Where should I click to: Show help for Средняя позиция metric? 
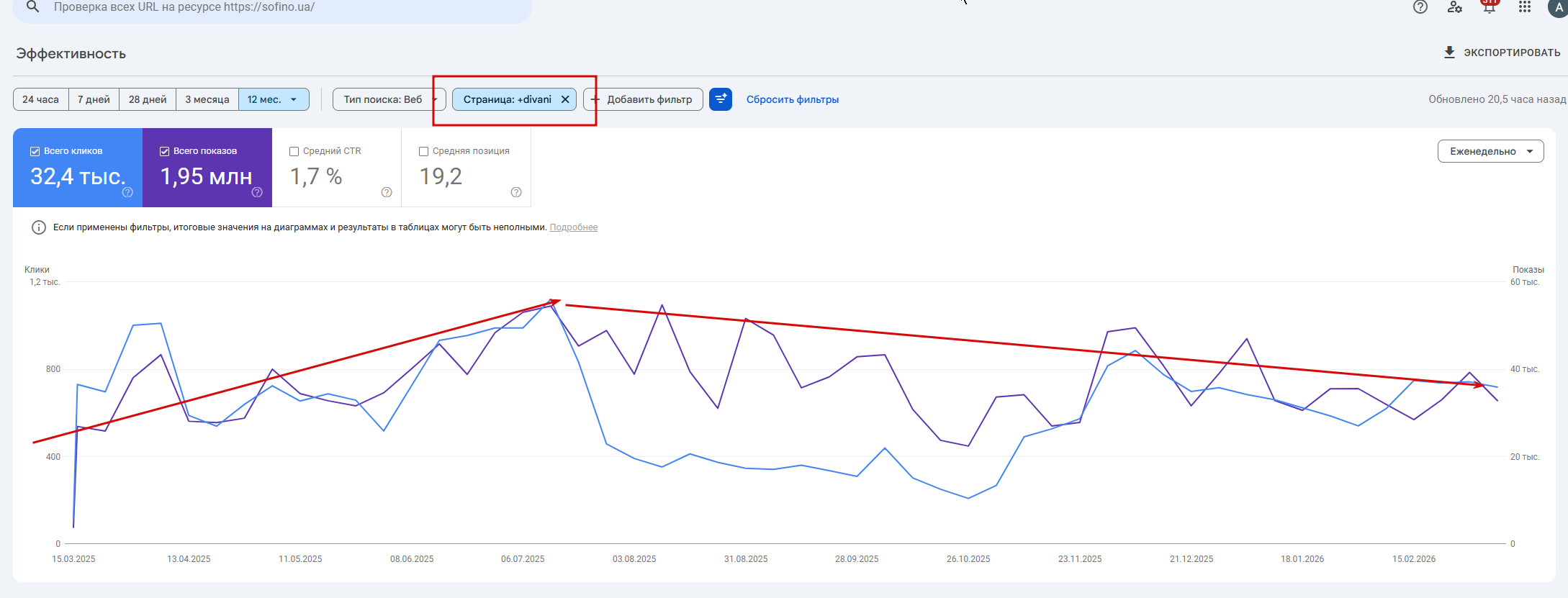tap(516, 192)
